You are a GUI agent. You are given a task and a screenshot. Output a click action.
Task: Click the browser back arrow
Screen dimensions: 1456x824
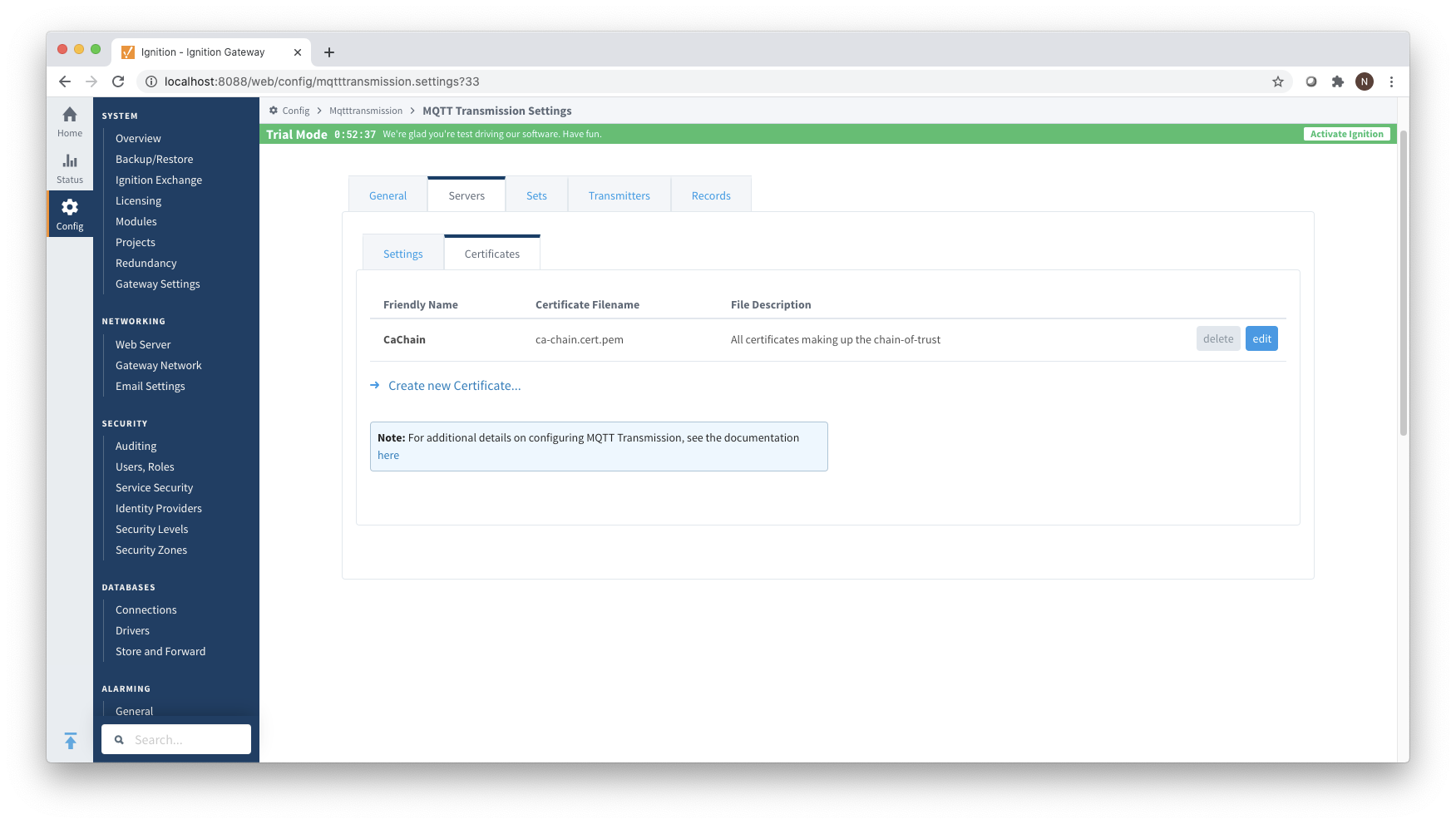(65, 81)
